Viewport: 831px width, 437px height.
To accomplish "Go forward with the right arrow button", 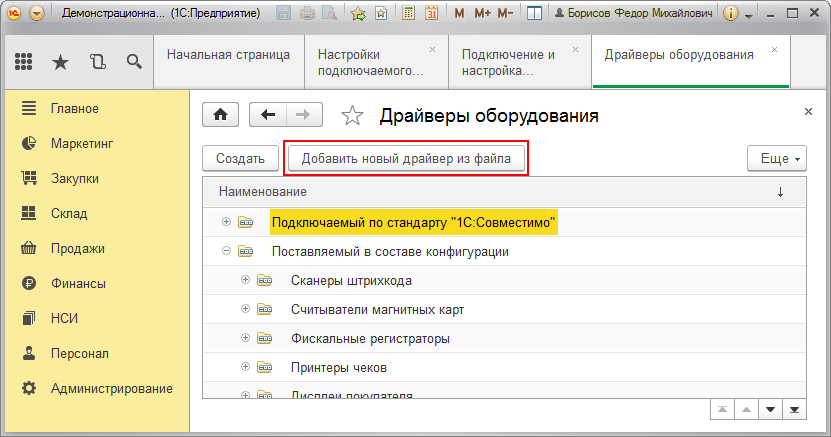I will click(304, 114).
